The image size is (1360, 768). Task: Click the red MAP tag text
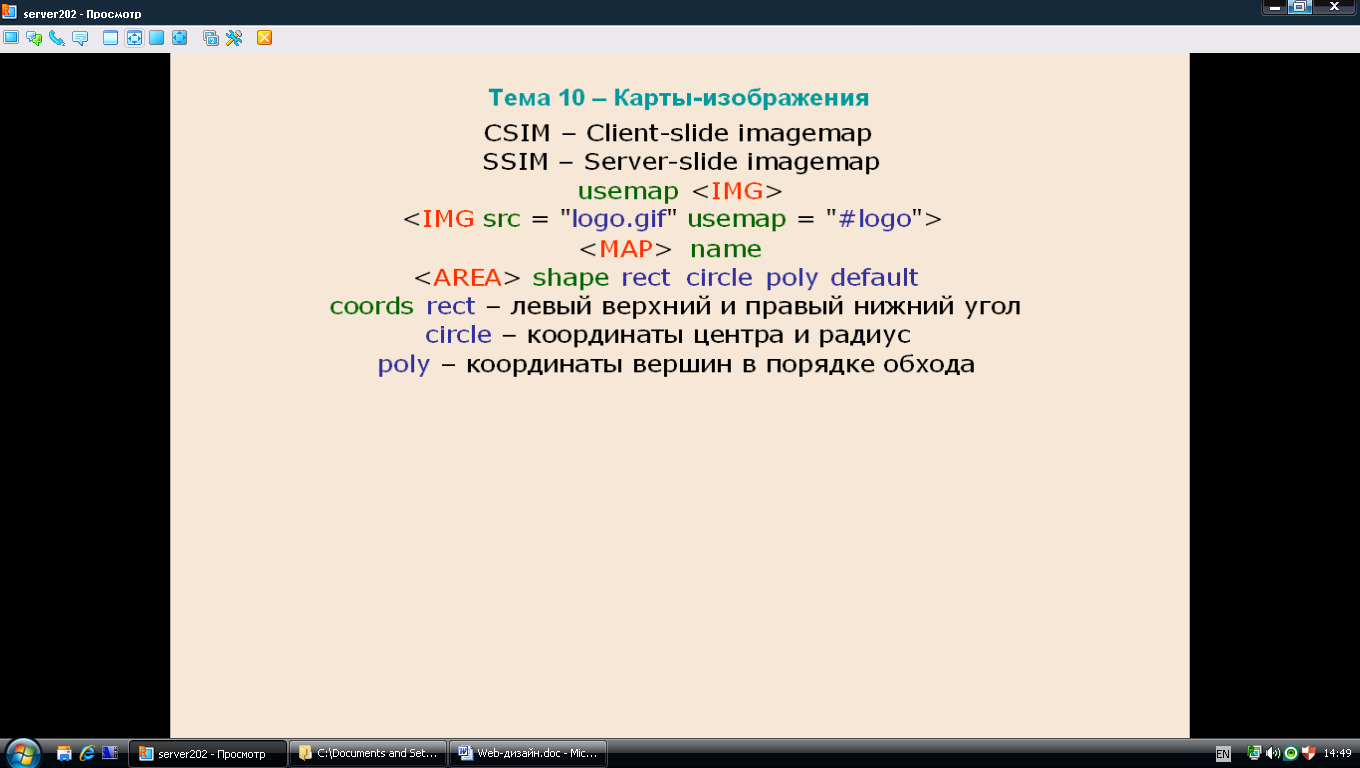(626, 248)
